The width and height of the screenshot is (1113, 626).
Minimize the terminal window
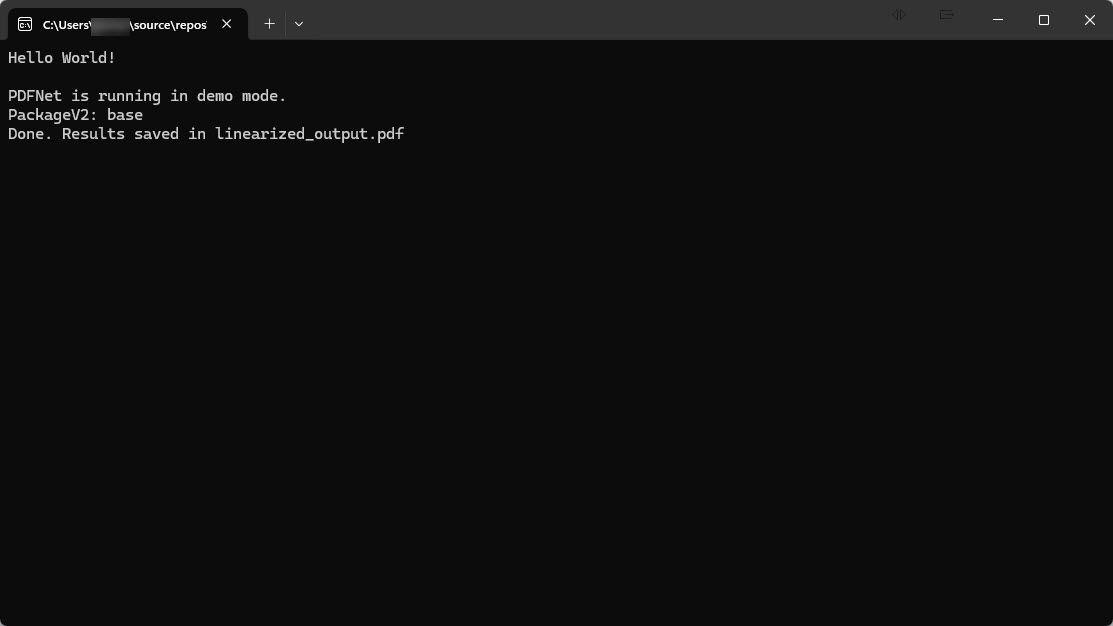(997, 20)
